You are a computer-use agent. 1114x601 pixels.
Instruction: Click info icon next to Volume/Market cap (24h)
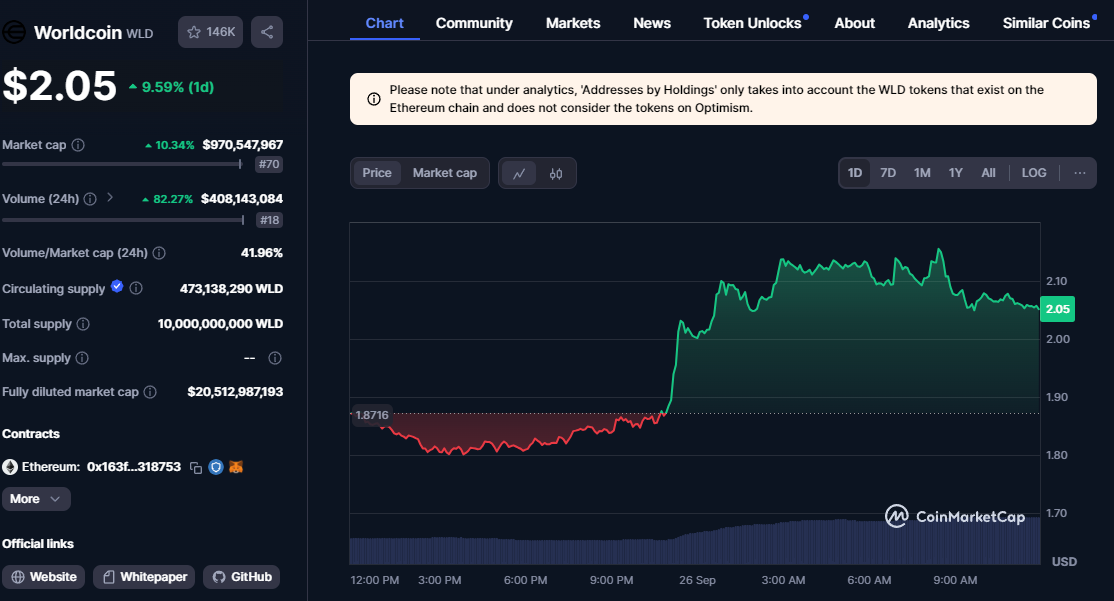click(159, 253)
